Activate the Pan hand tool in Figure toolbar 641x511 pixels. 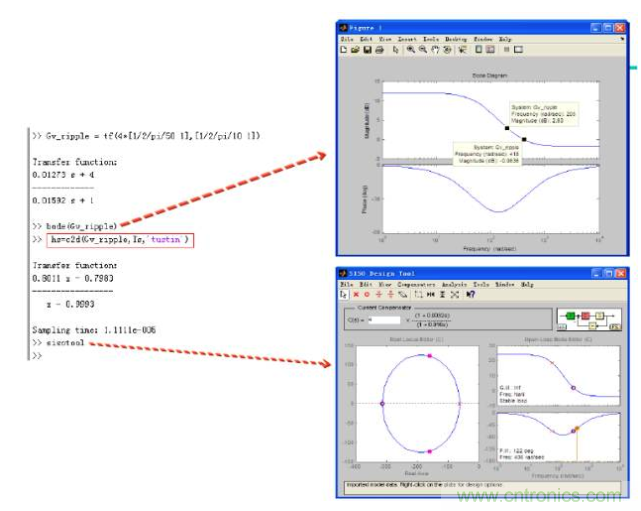pyautogui.click(x=435, y=48)
